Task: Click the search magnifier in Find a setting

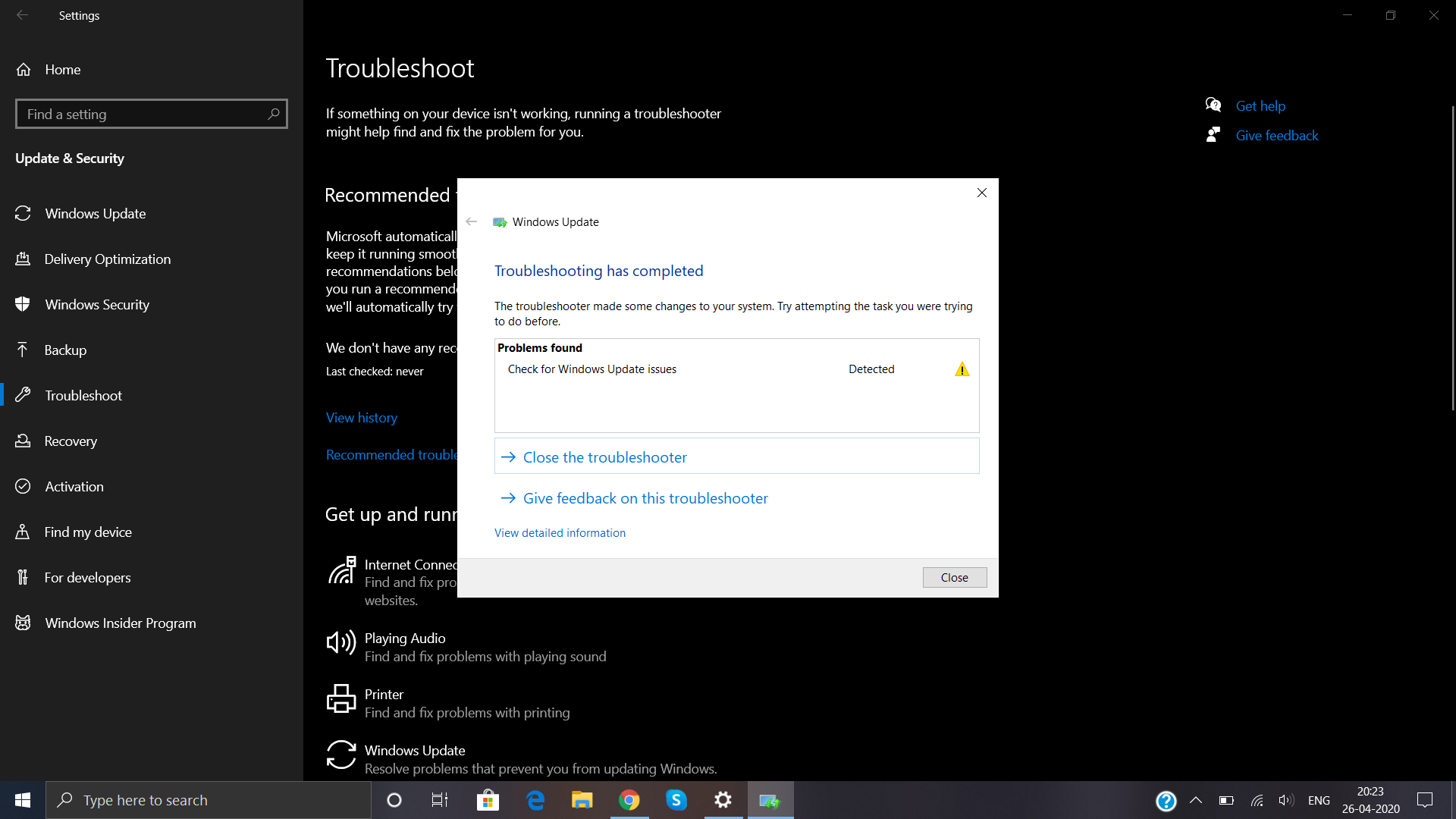Action: coord(274,114)
